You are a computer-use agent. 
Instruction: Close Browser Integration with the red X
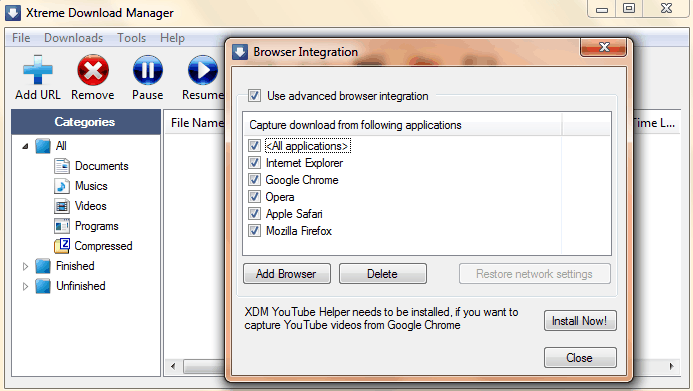[x=604, y=47]
